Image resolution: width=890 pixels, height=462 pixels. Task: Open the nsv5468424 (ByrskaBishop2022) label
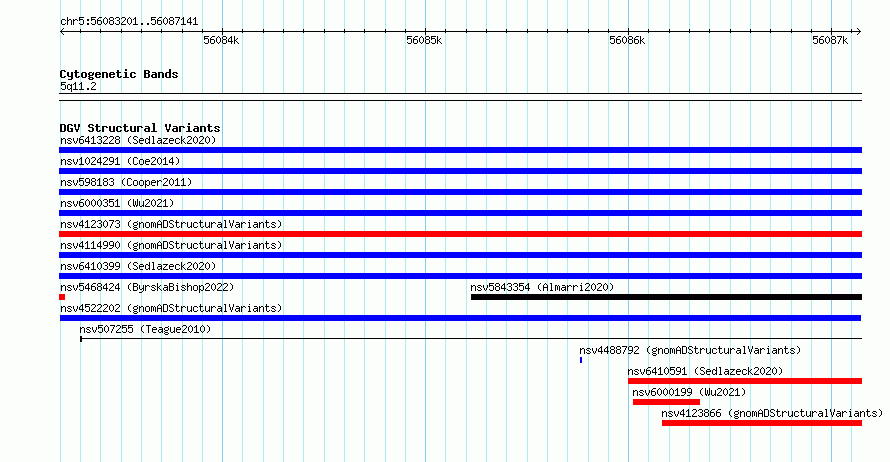click(147, 287)
